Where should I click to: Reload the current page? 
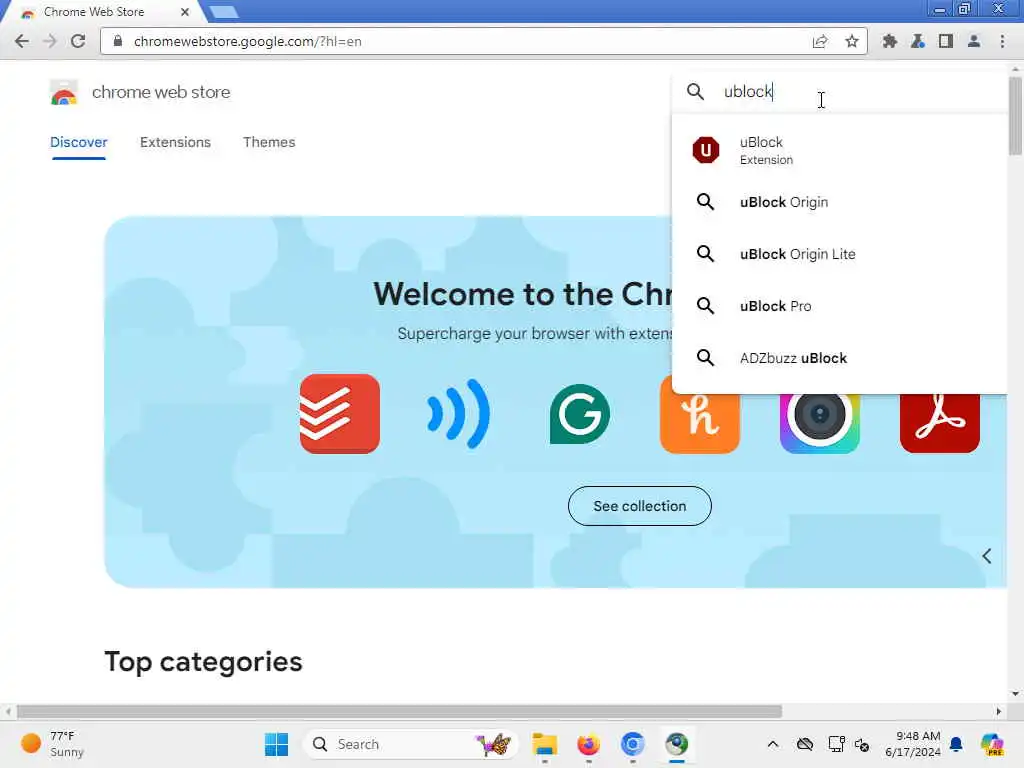click(78, 41)
